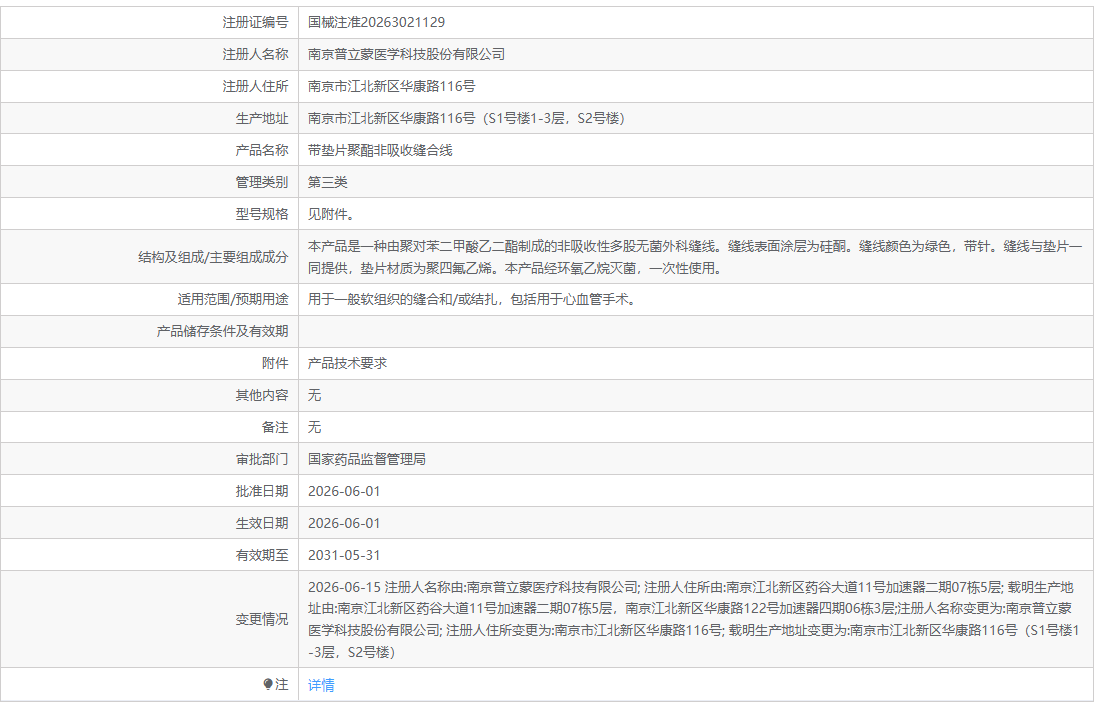Click the 生效日期 label
This screenshot has width=1100, height=705.
pos(262,523)
